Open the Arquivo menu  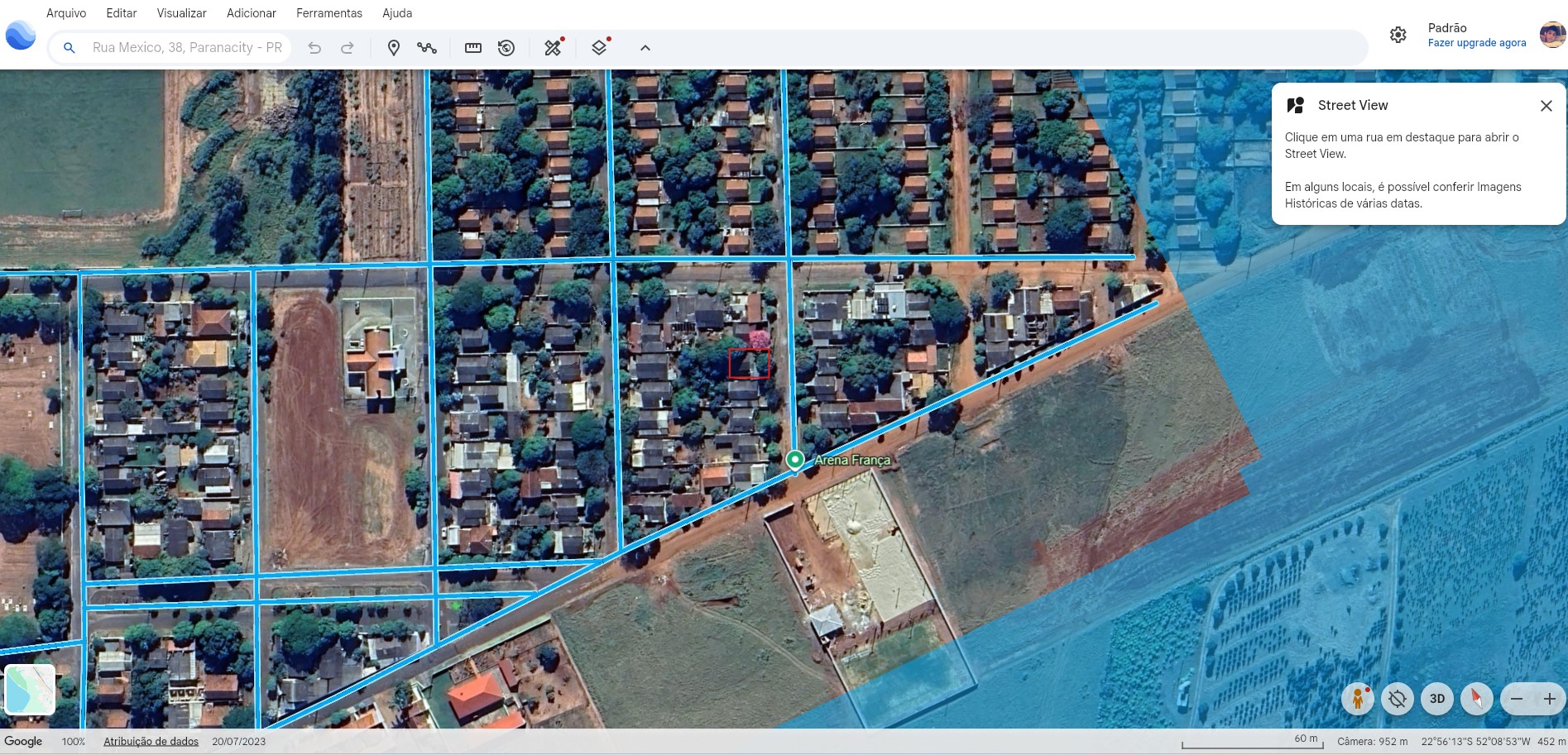66,13
